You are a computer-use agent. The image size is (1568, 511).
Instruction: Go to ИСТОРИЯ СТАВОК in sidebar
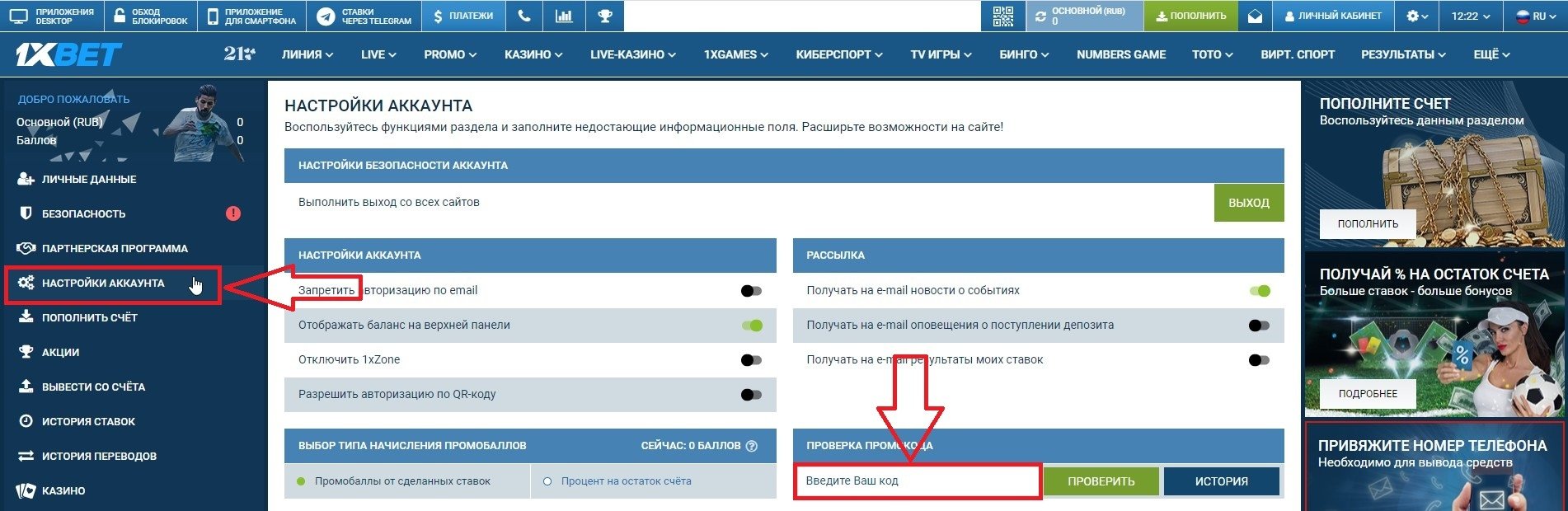pos(88,421)
